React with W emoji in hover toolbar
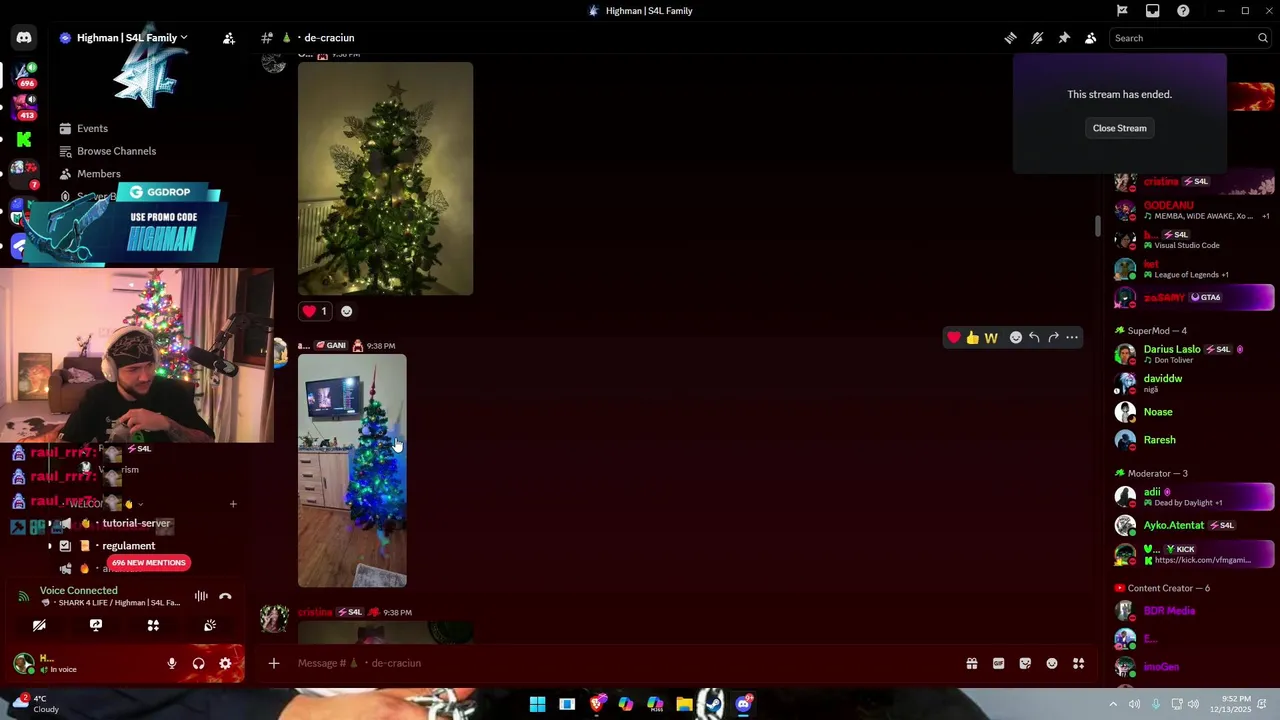The width and height of the screenshot is (1280, 720). [x=991, y=338]
